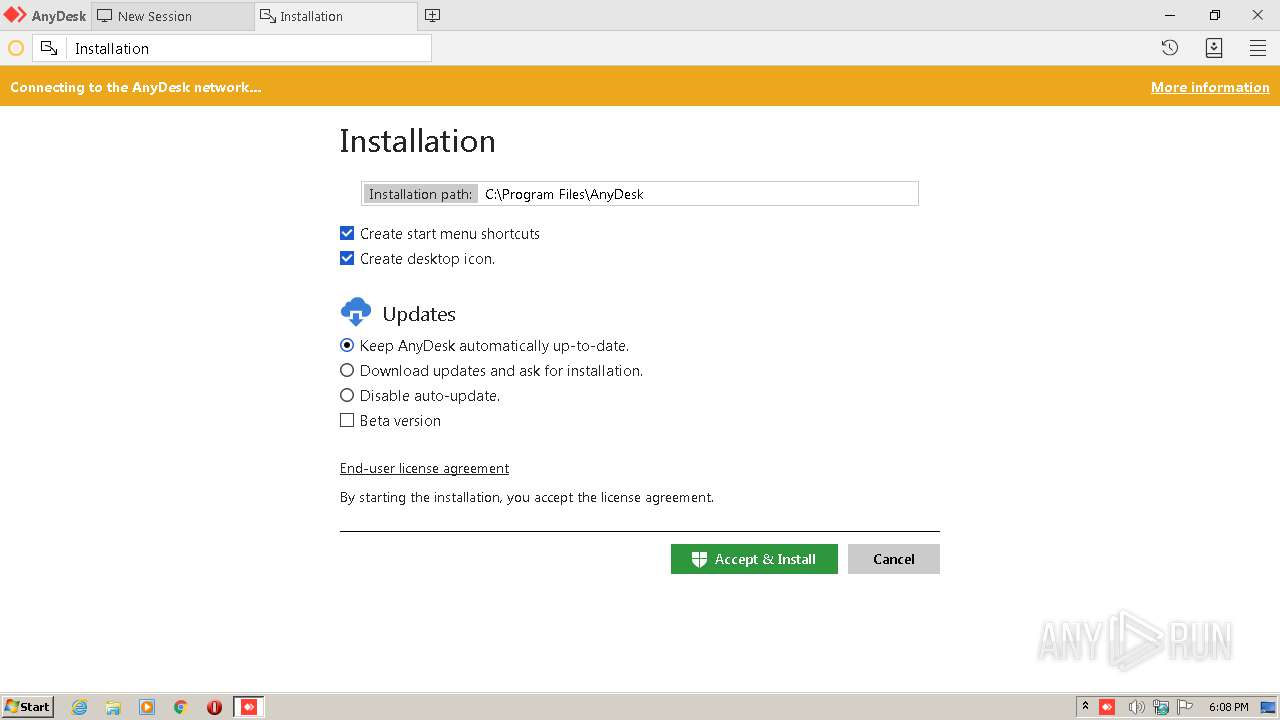Enable Beta version checkbox

pyautogui.click(x=347, y=420)
